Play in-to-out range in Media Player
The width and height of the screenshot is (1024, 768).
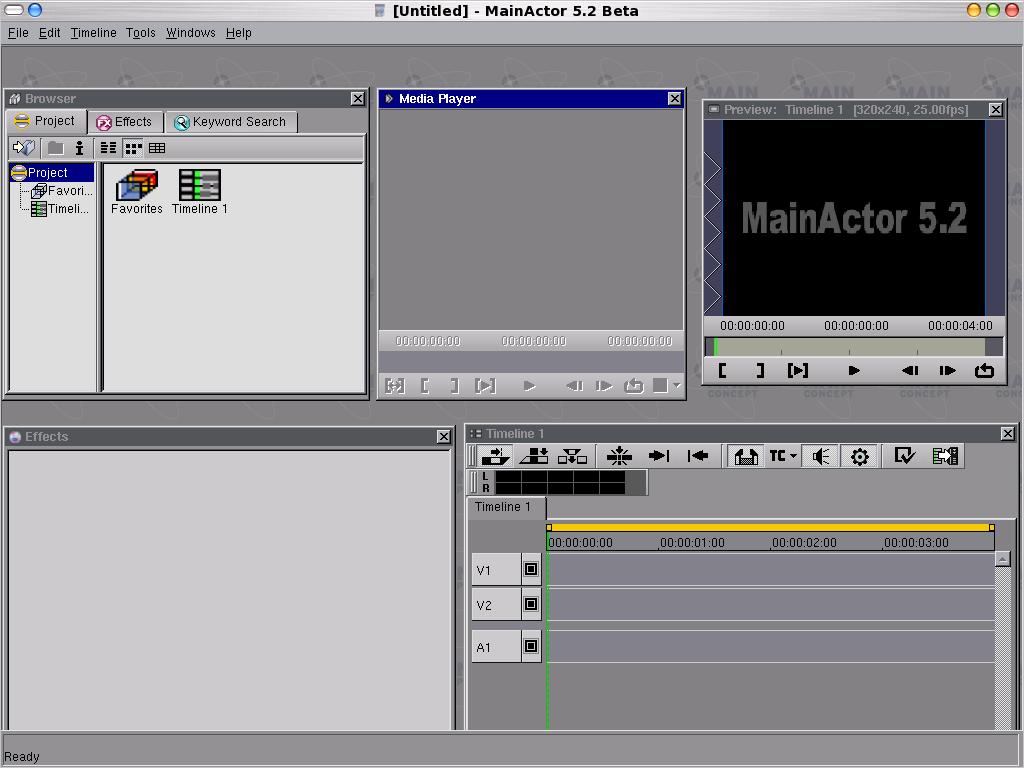[485, 386]
